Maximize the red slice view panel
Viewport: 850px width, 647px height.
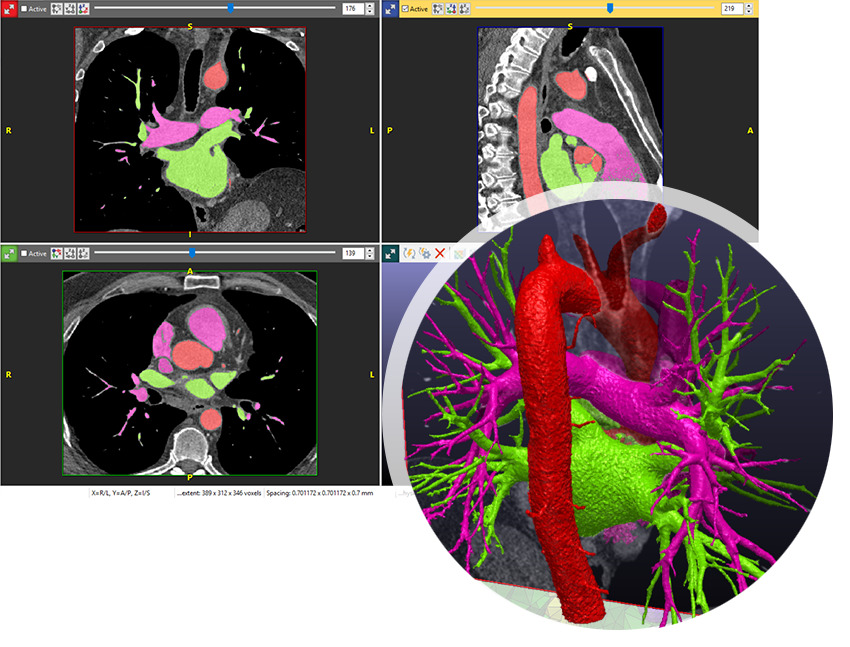click(x=9, y=8)
